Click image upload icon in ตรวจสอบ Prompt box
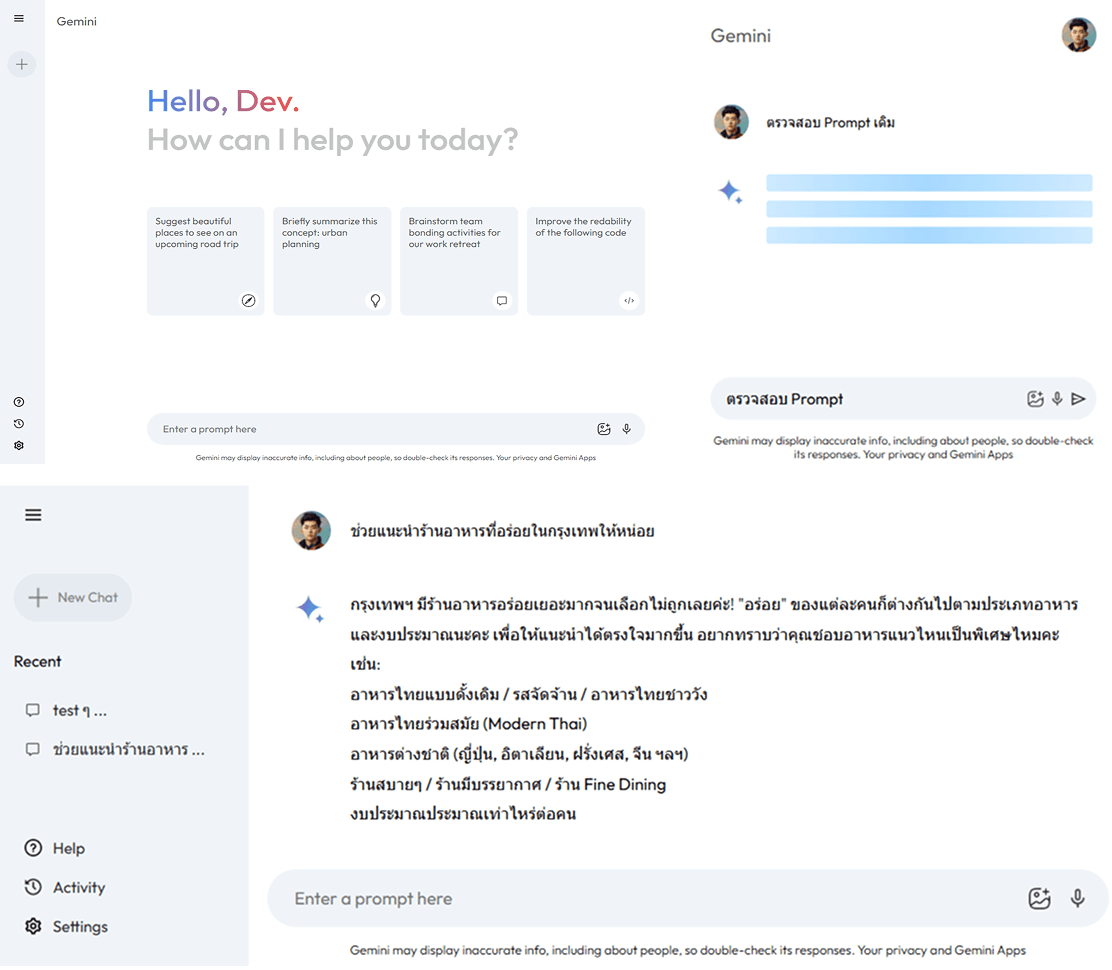The image size is (1112, 970). point(1035,399)
